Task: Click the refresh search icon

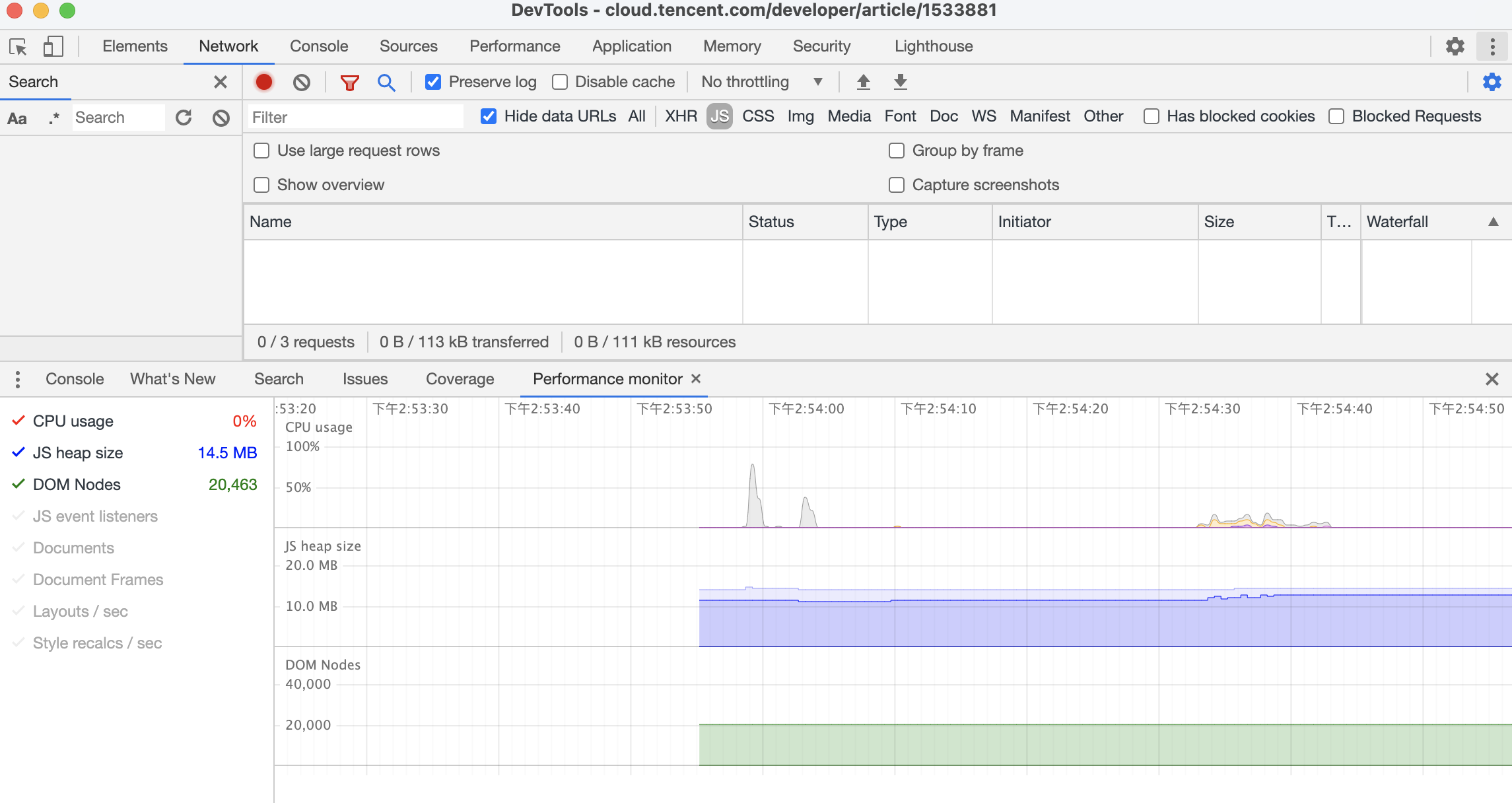Action: pos(184,118)
